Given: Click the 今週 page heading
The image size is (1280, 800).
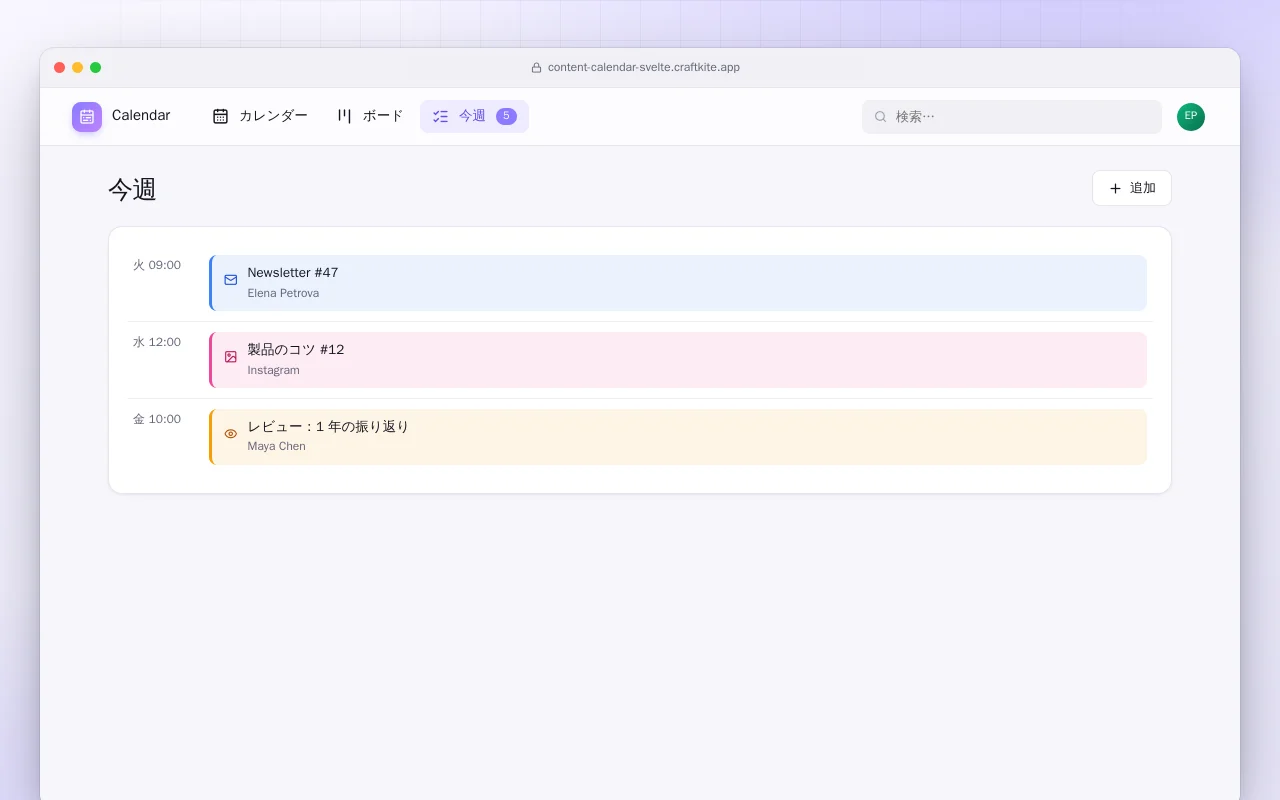Looking at the screenshot, I should pyautogui.click(x=133, y=190).
